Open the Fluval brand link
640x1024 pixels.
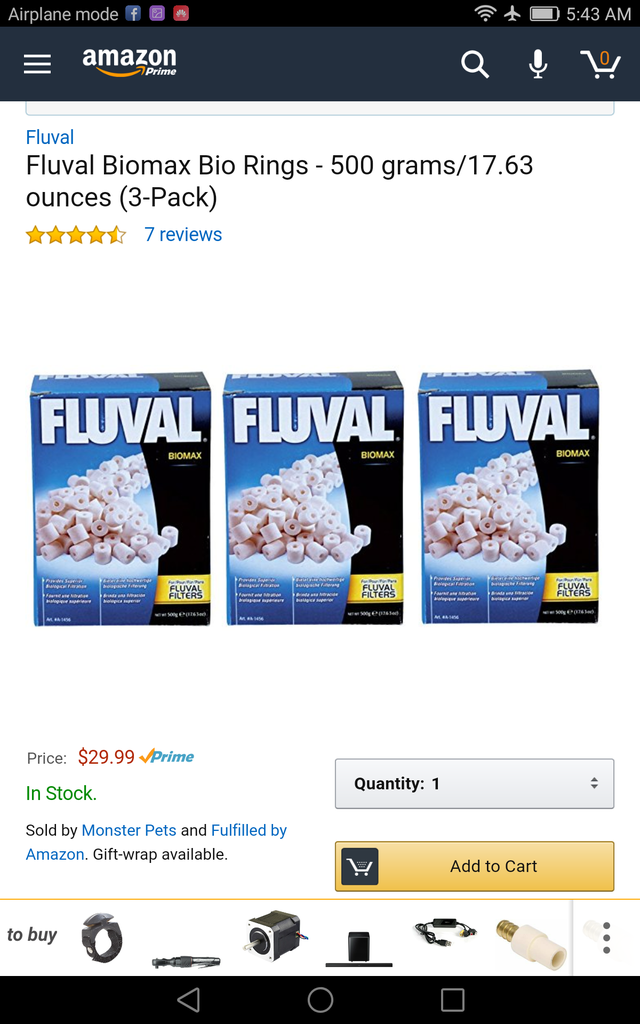pos(50,137)
